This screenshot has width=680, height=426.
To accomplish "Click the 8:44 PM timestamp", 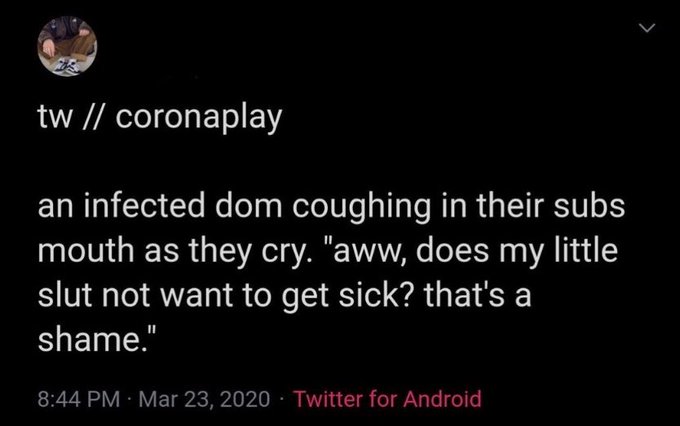I will click(x=78, y=399).
